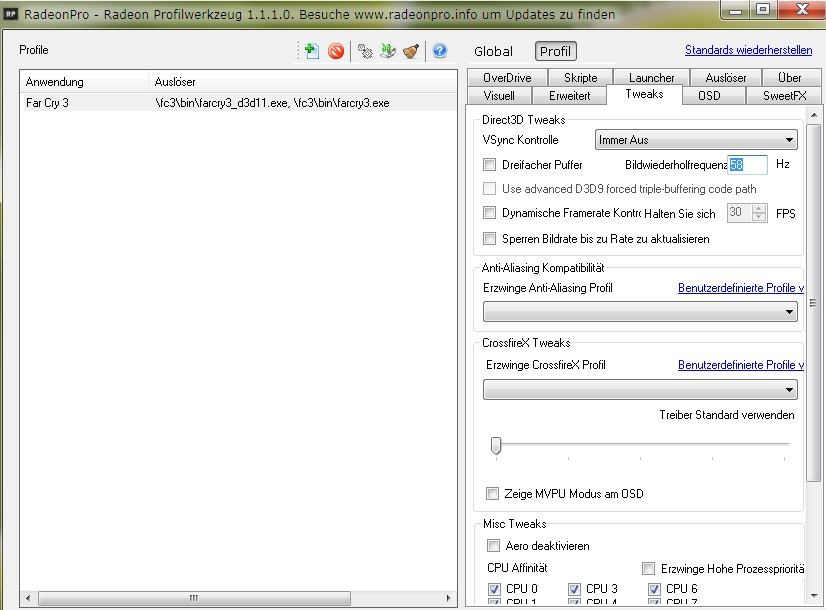Click the tweaks panel vertical scrollbar thumb

click(x=813, y=303)
